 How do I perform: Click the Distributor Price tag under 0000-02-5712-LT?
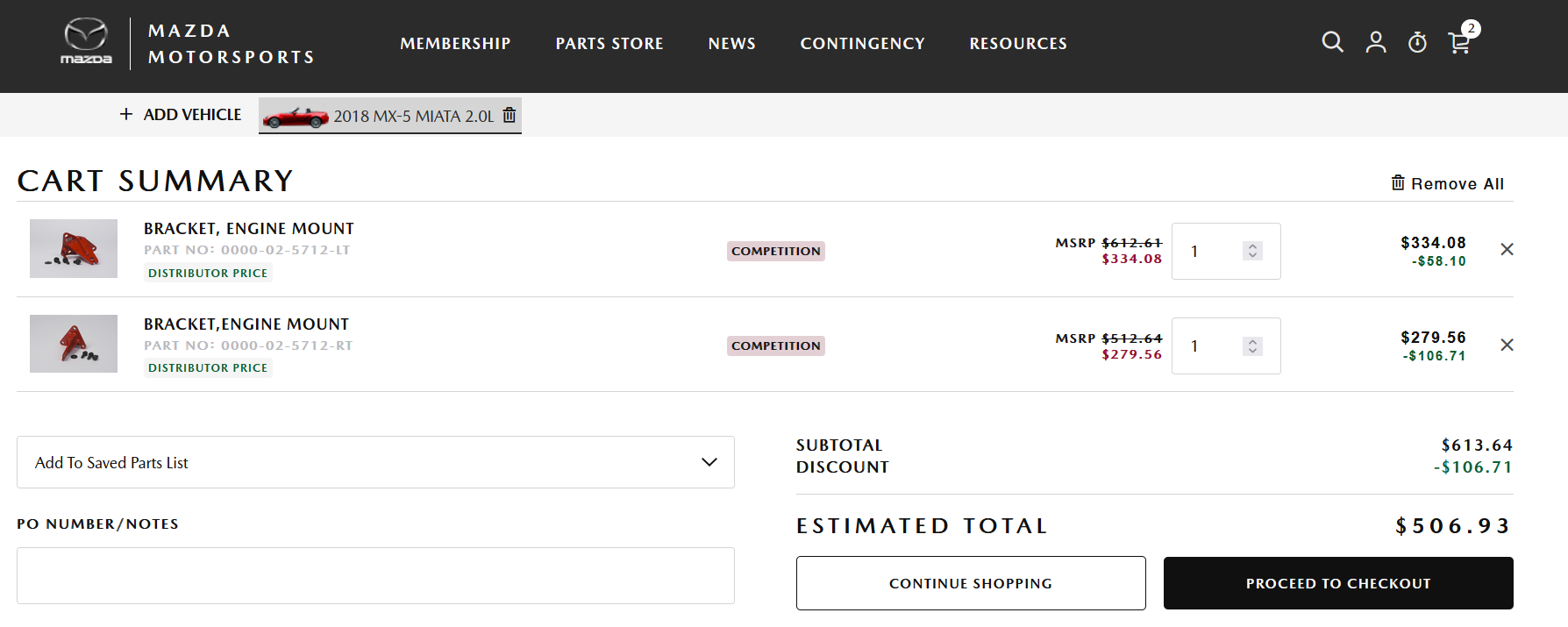point(208,273)
